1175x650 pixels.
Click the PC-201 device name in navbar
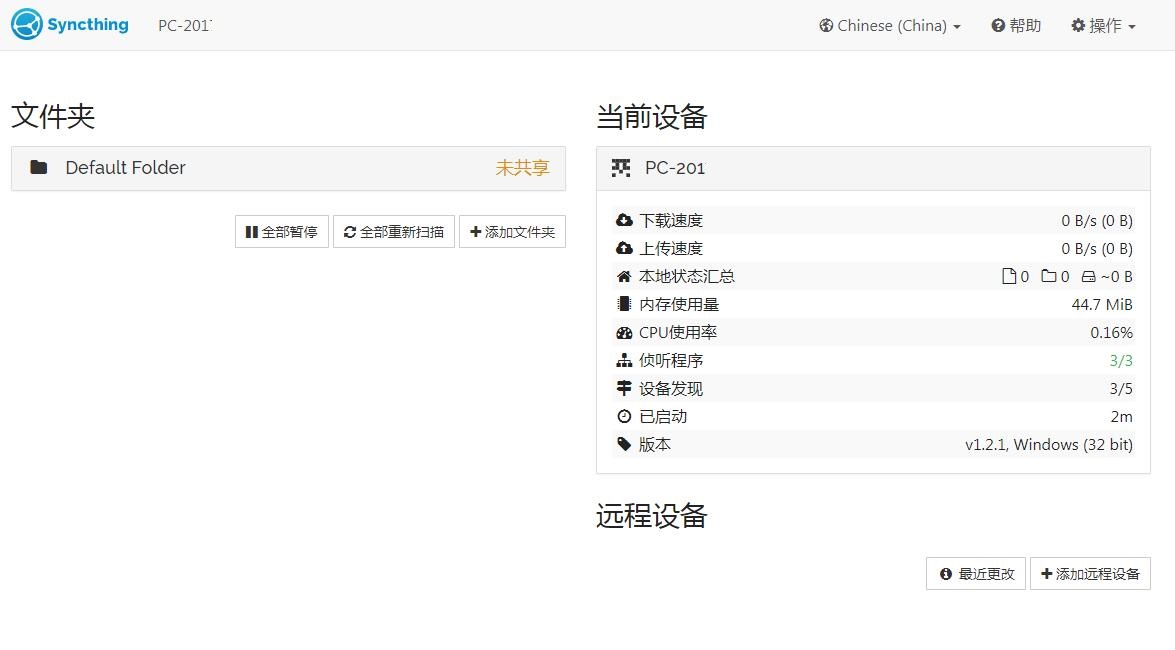184,25
